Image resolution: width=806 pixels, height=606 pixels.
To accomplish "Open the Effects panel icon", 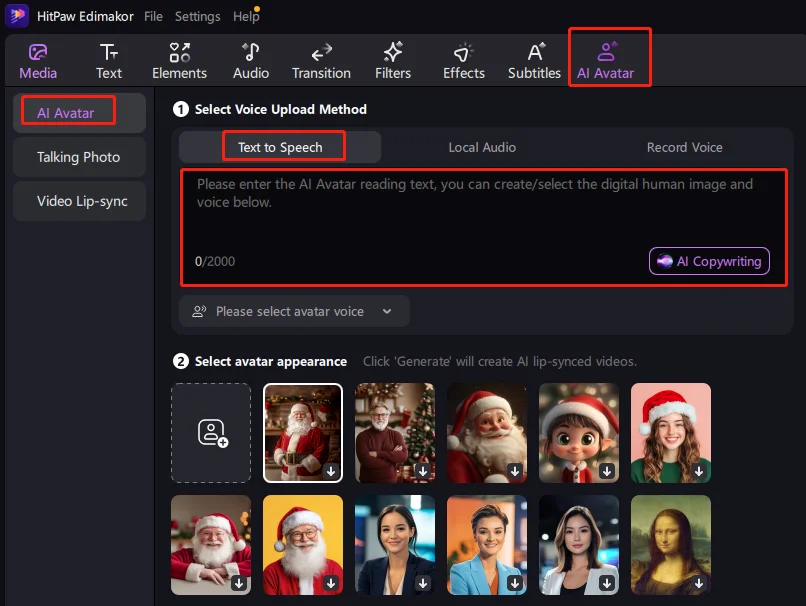I will click(464, 53).
